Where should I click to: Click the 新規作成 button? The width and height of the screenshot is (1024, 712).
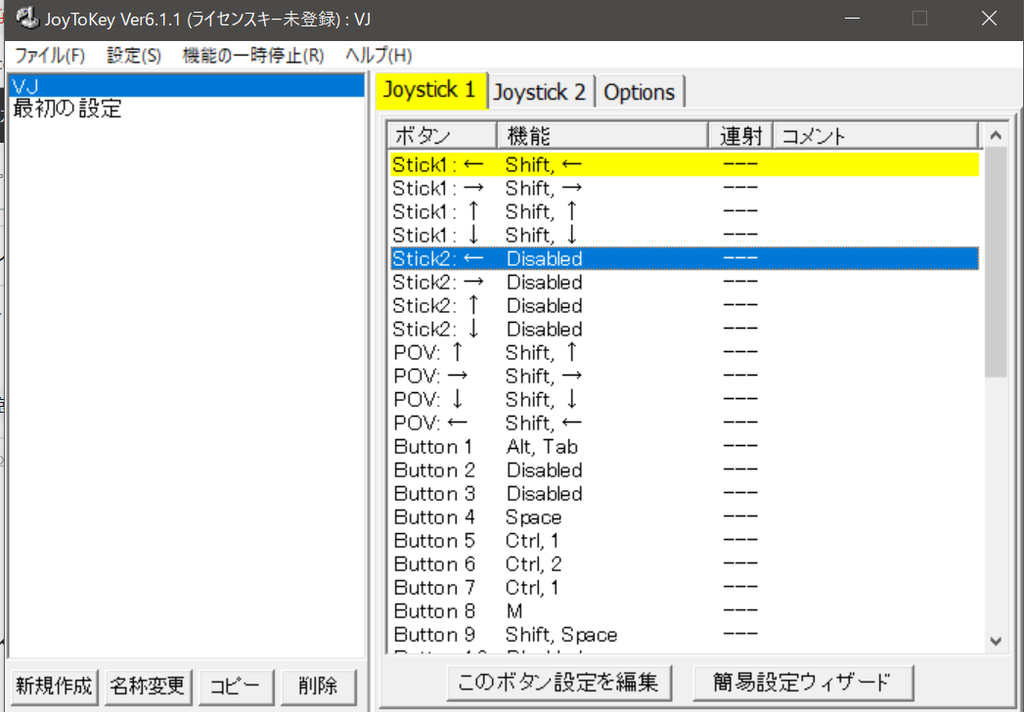[x=52, y=686]
